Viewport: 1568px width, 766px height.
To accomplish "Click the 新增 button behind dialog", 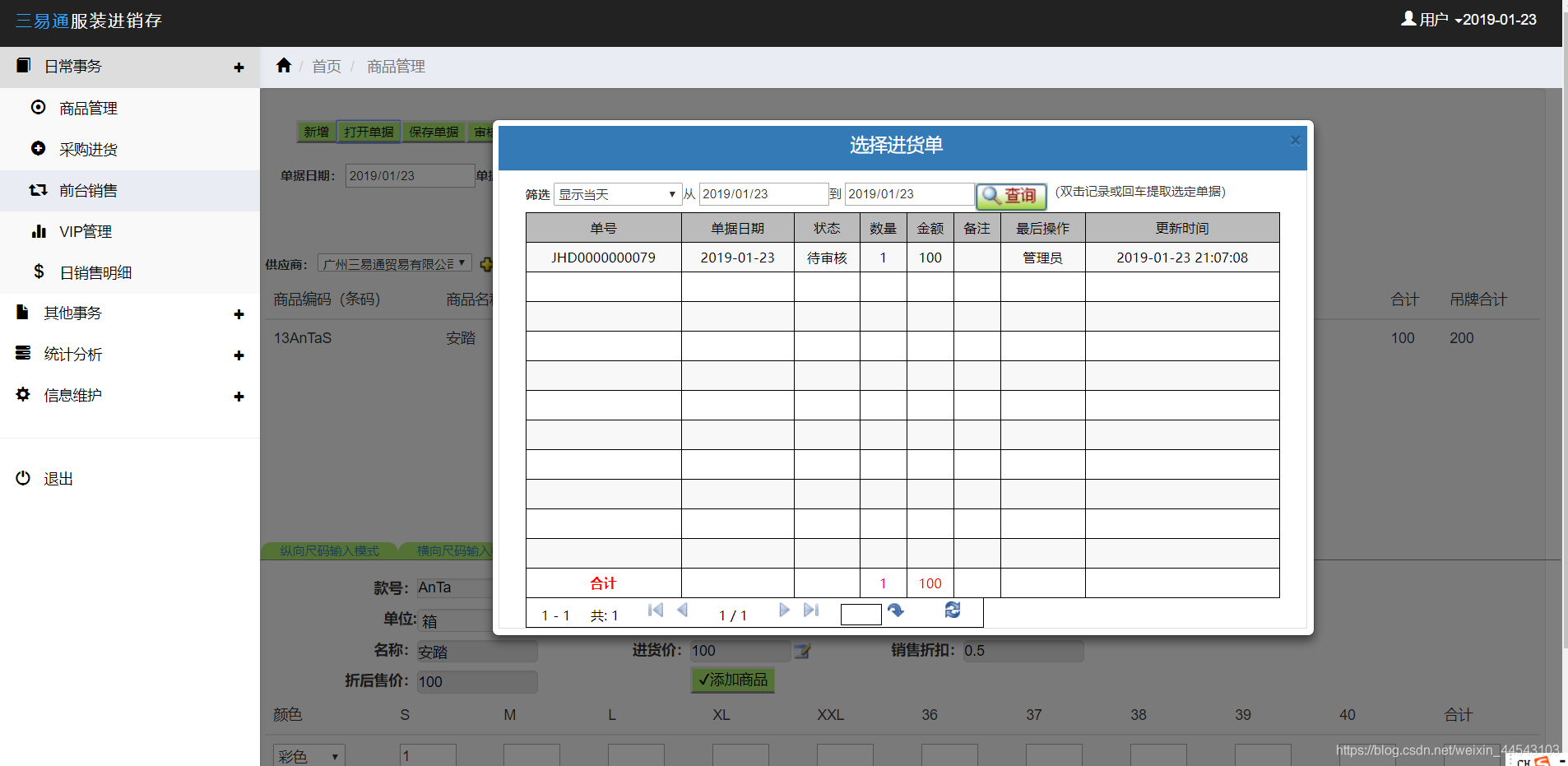I will (317, 132).
